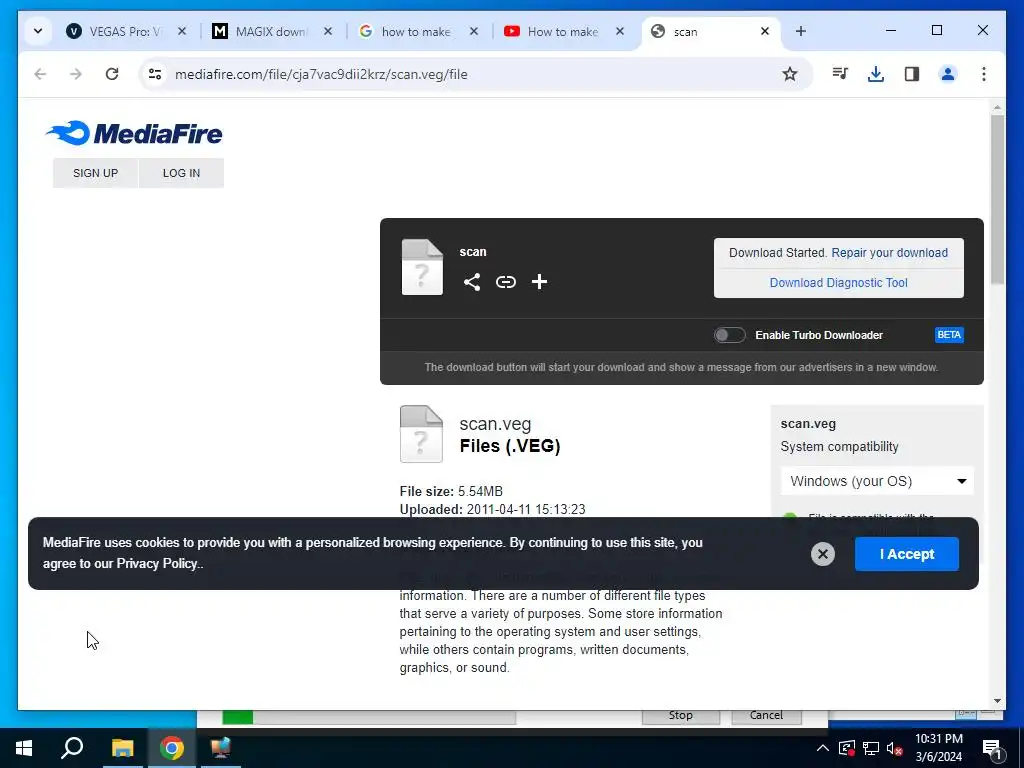This screenshot has width=1024, height=768.
Task: Open Windows Start menu
Action: (24, 748)
